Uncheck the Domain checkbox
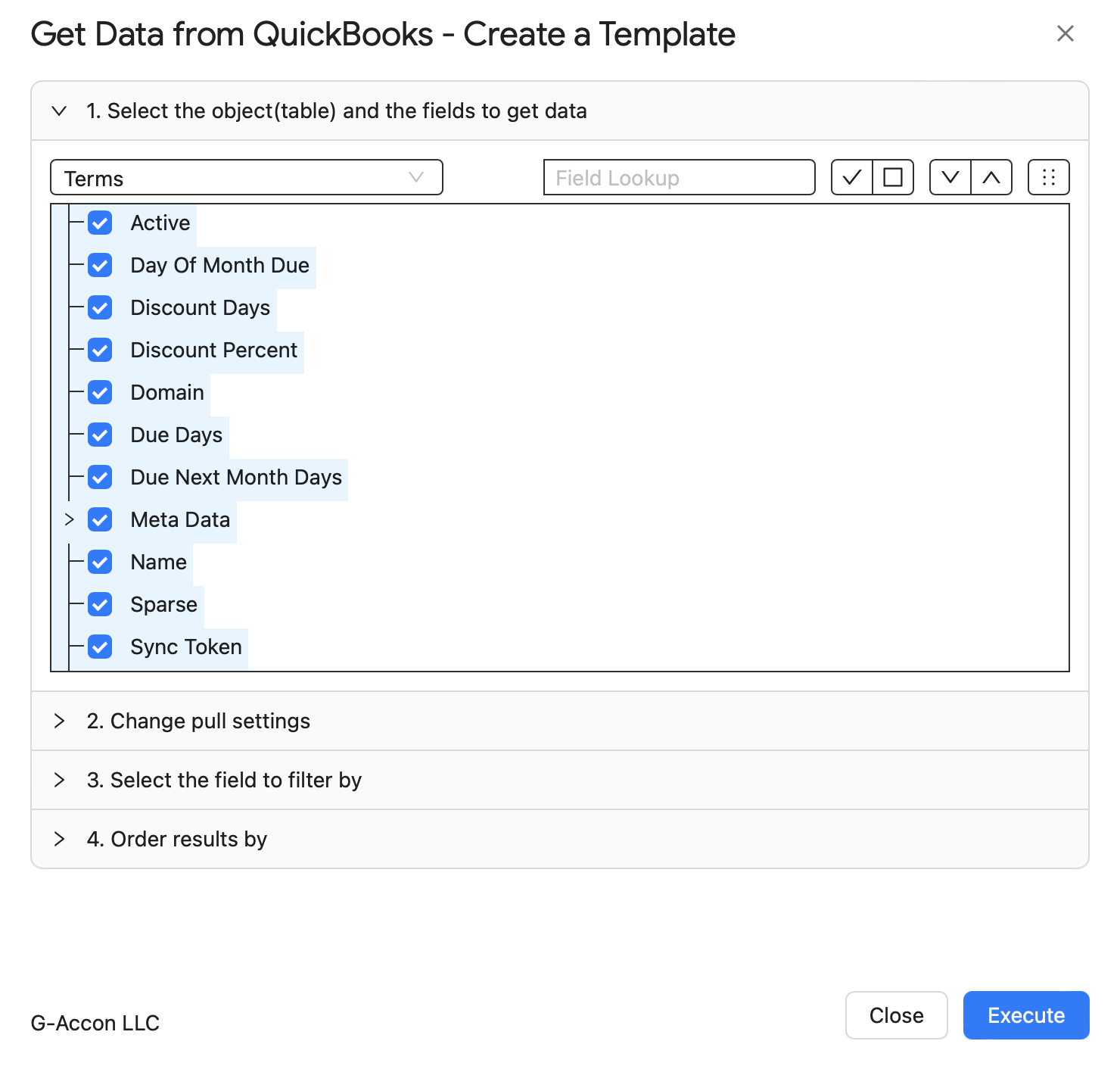This screenshot has height=1066, width=1120. coord(100,392)
